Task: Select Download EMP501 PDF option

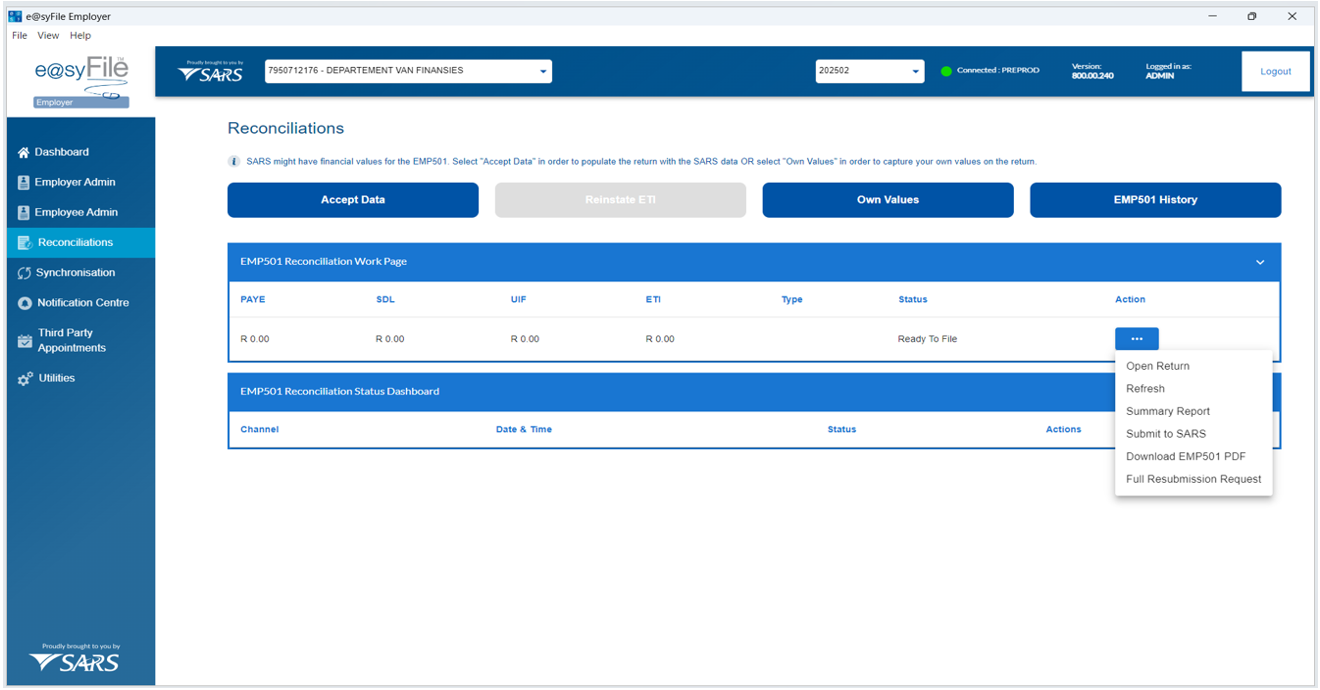Action: [1185, 457]
